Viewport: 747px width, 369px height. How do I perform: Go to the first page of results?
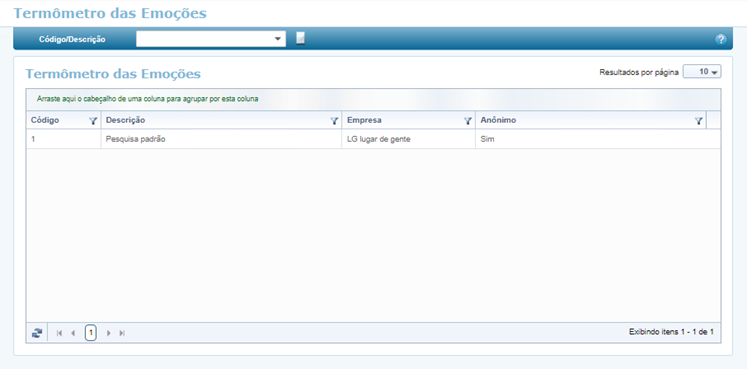(x=60, y=333)
